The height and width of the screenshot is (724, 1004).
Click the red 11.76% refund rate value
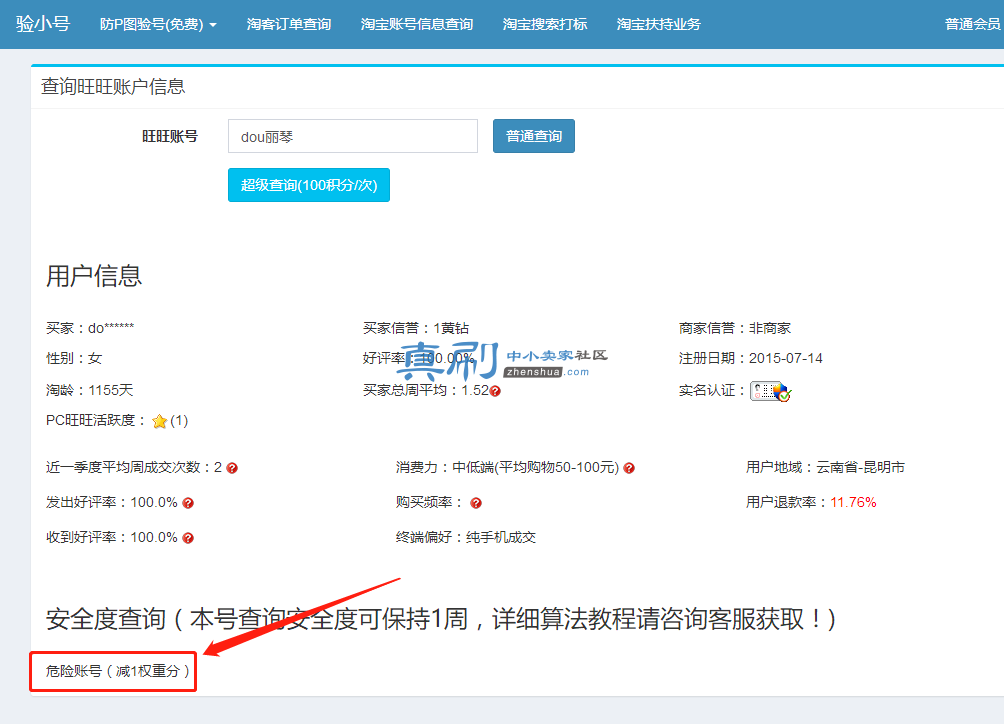coord(853,502)
